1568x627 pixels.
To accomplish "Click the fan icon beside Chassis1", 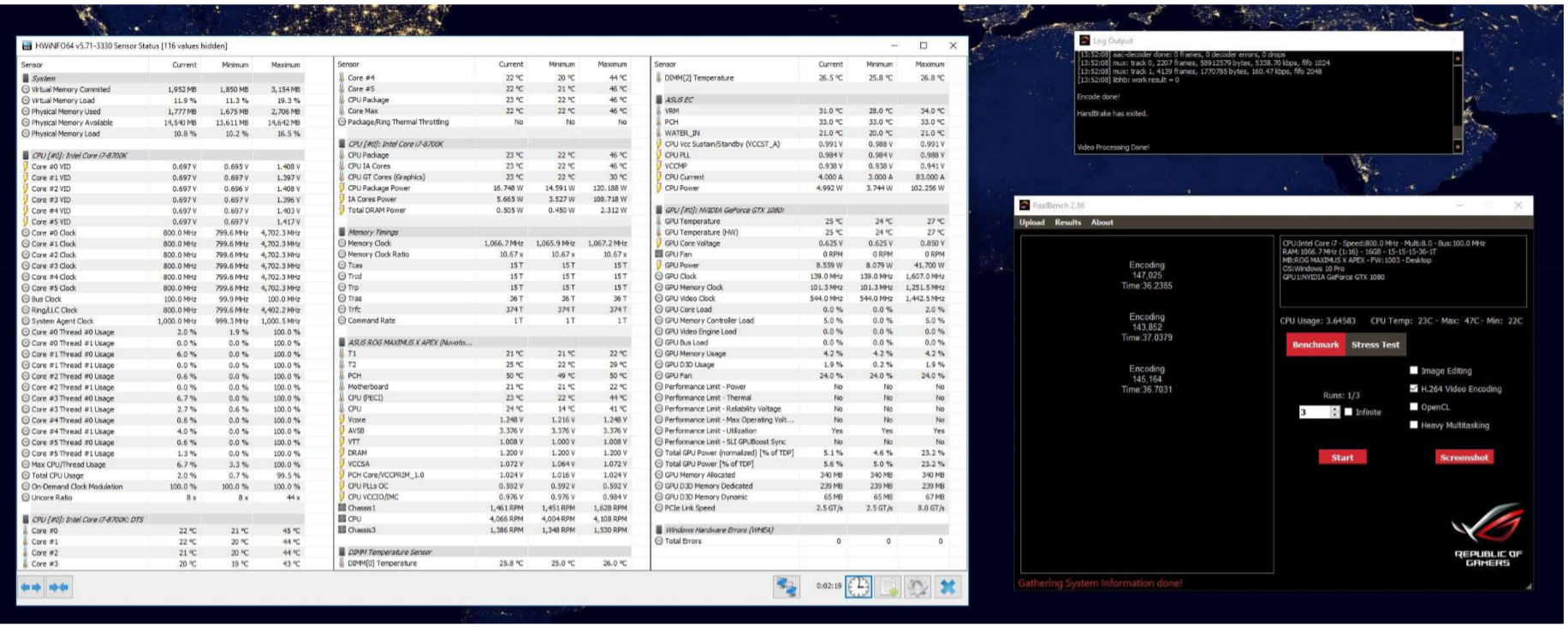I will [x=342, y=508].
